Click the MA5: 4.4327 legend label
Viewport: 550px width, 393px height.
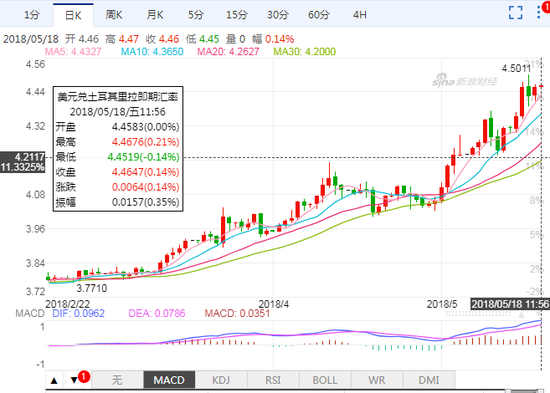click(73, 52)
